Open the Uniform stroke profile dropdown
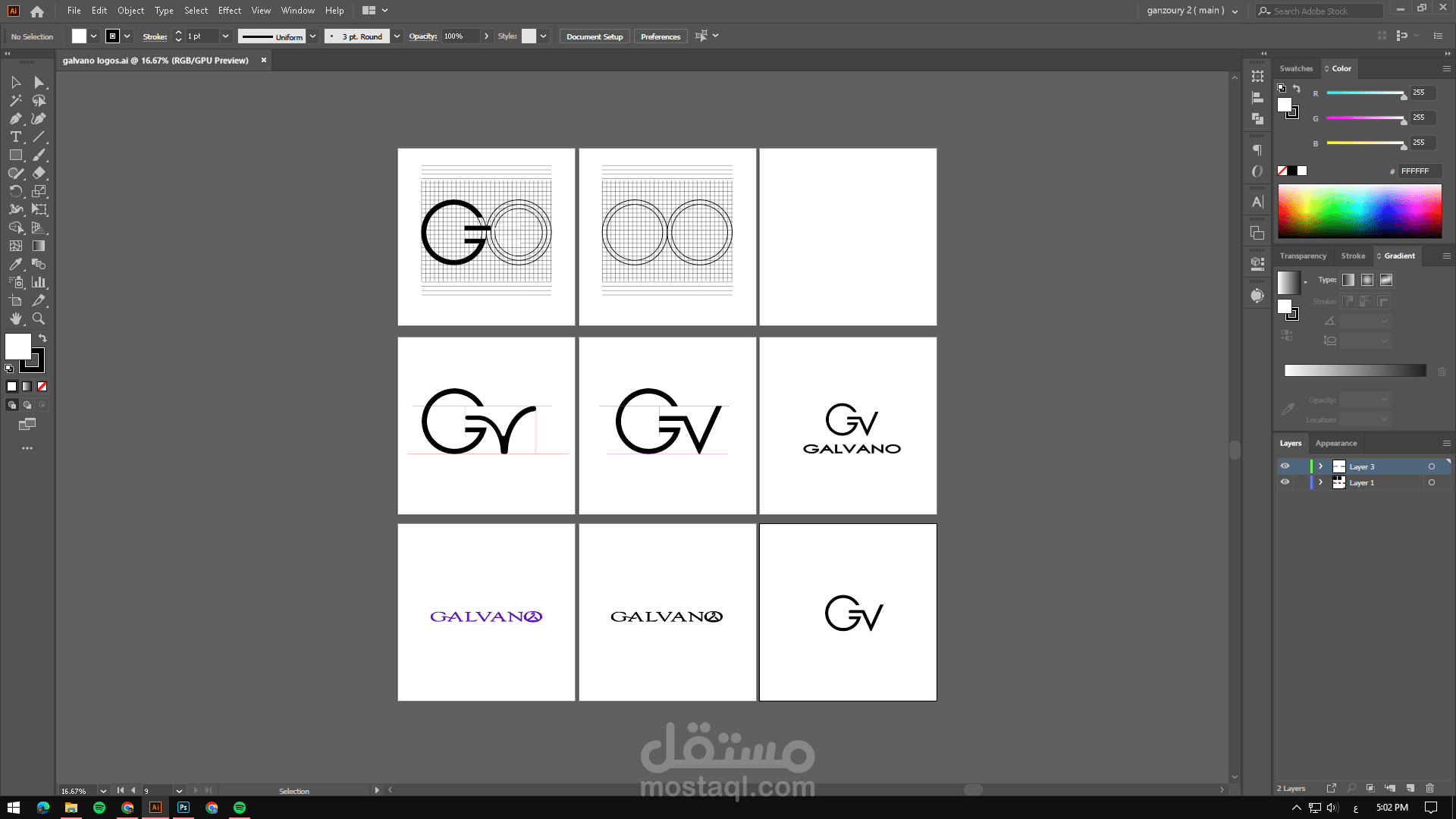Viewport: 1456px width, 819px height. coord(312,36)
